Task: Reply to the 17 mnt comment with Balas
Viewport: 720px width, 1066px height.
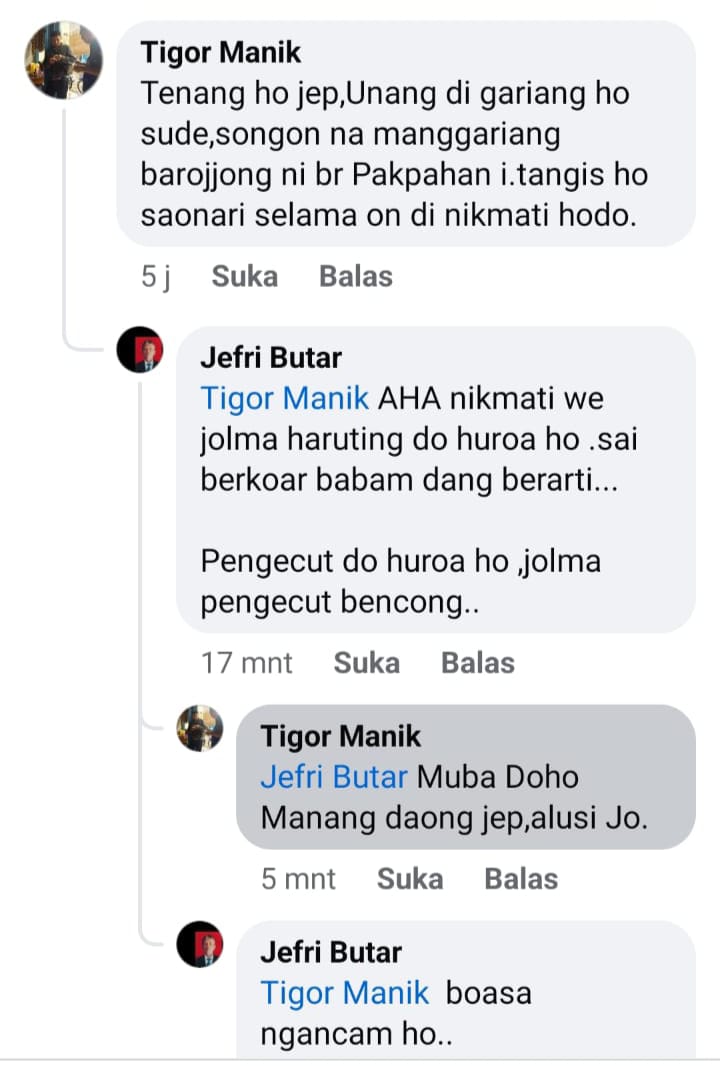Action: pyautogui.click(x=478, y=663)
